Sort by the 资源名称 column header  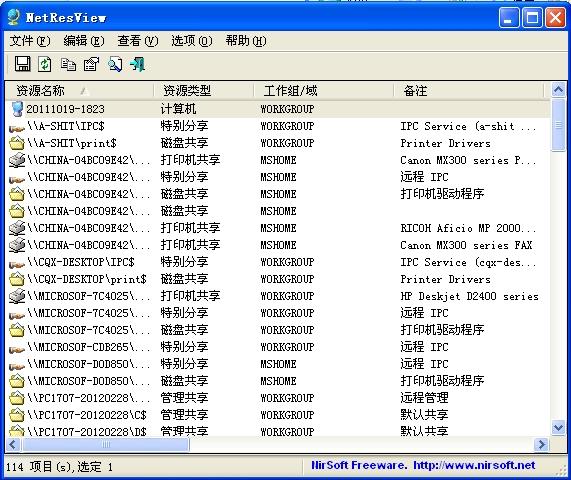tap(79, 91)
